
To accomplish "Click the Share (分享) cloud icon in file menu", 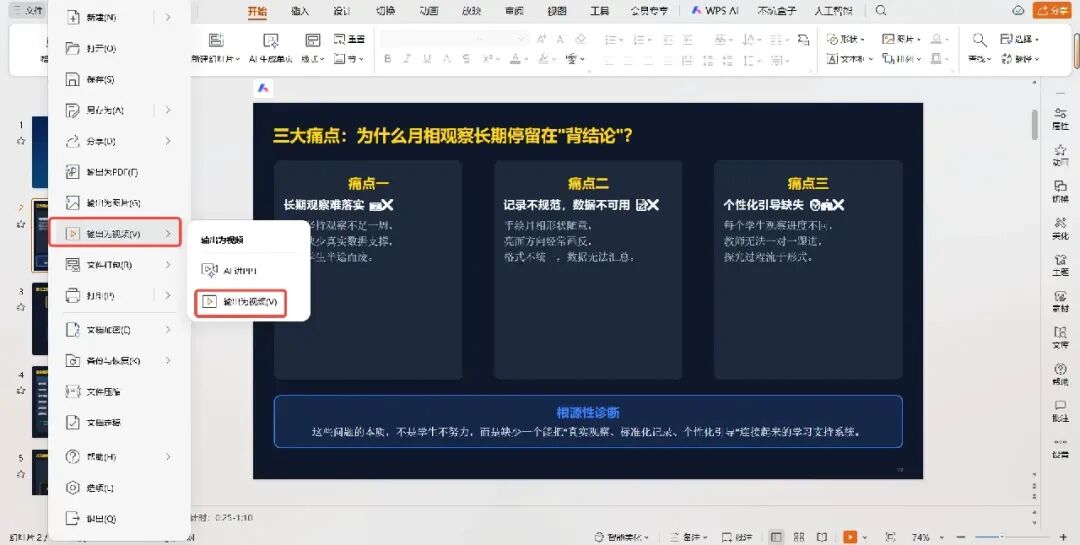I will pos(72,141).
